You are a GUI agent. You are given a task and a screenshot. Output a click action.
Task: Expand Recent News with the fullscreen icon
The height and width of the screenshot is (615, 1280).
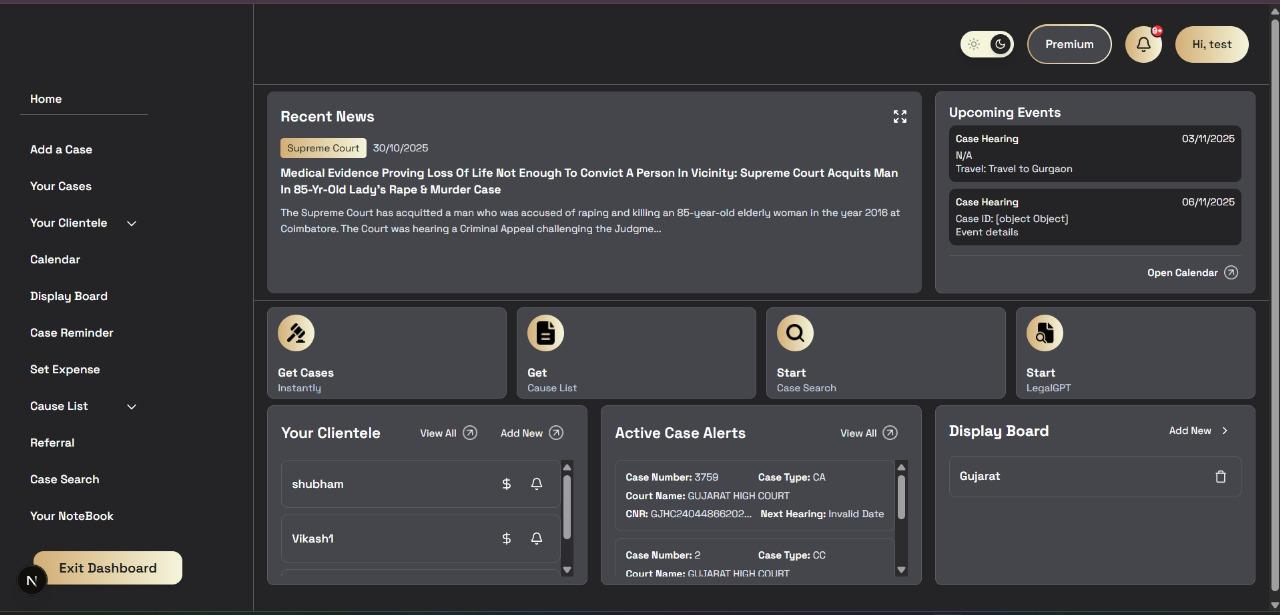[899, 116]
